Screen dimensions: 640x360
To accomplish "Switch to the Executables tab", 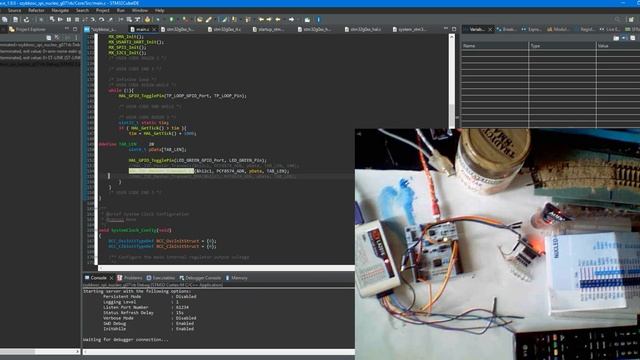I will tap(160, 278).
